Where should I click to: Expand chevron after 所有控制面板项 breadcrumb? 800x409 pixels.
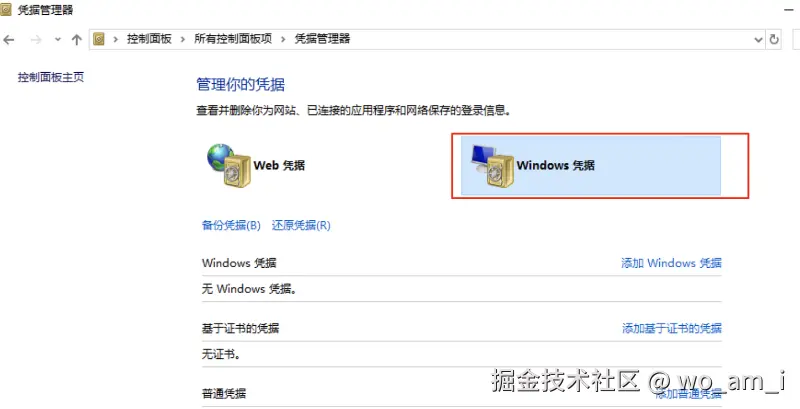pos(283,39)
